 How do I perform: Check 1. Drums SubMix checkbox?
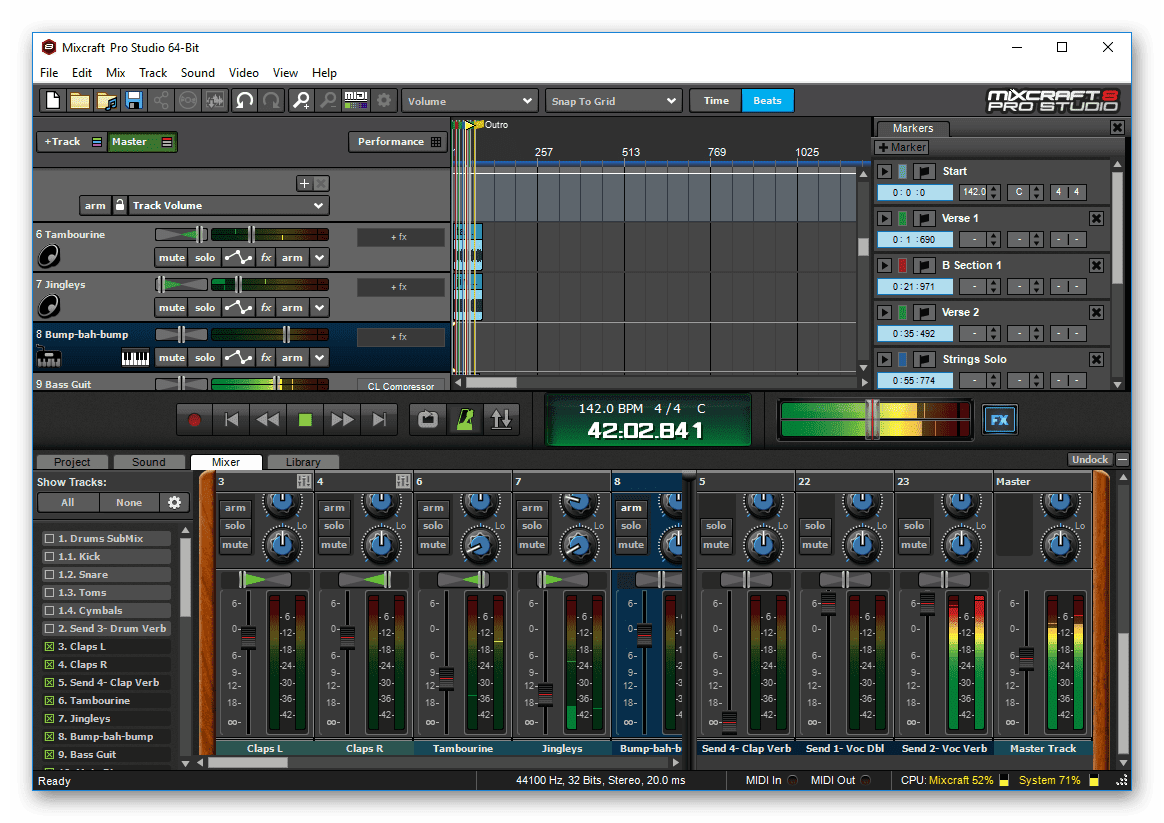point(50,538)
